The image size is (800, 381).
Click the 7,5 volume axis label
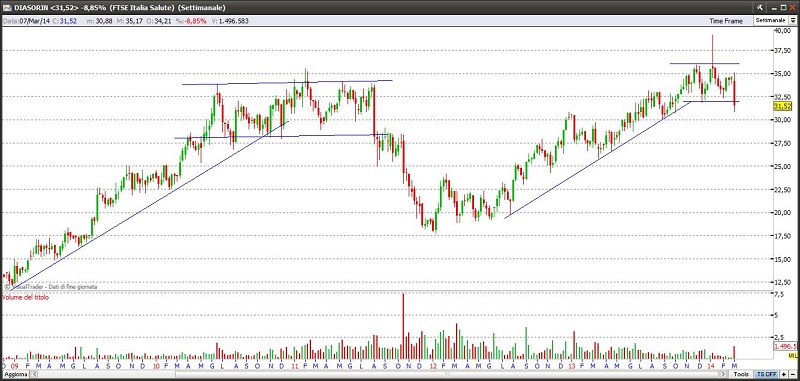[x=779, y=294]
